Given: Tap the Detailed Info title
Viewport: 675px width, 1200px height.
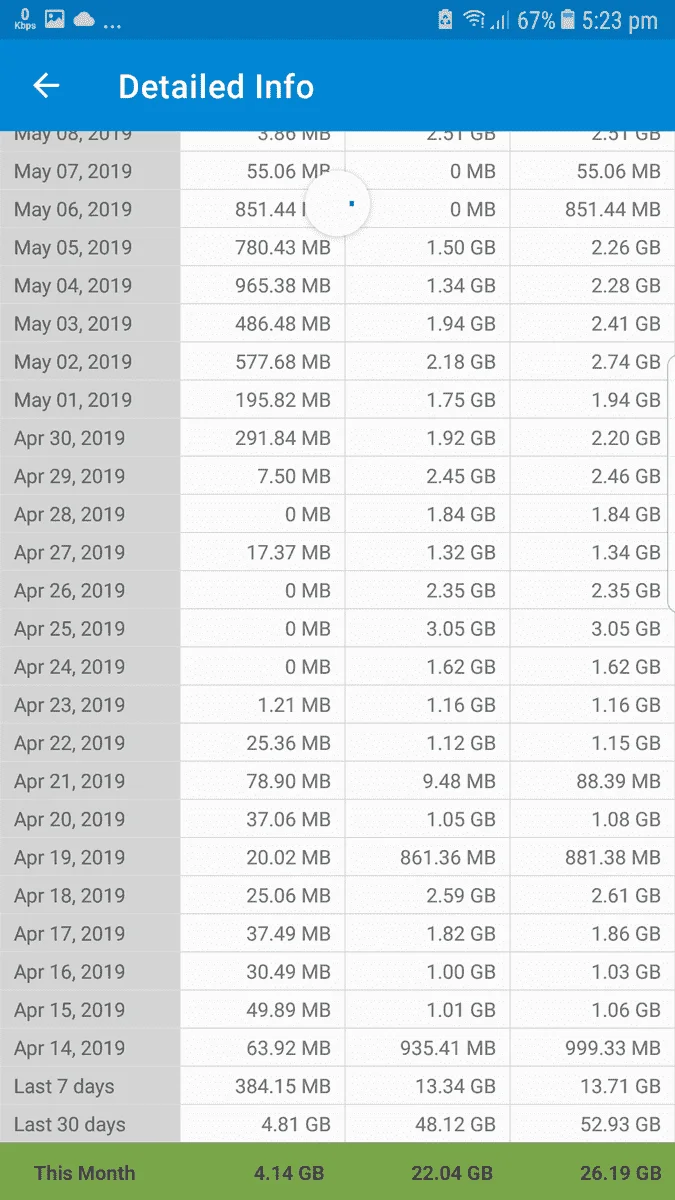Looking at the screenshot, I should click(x=216, y=87).
